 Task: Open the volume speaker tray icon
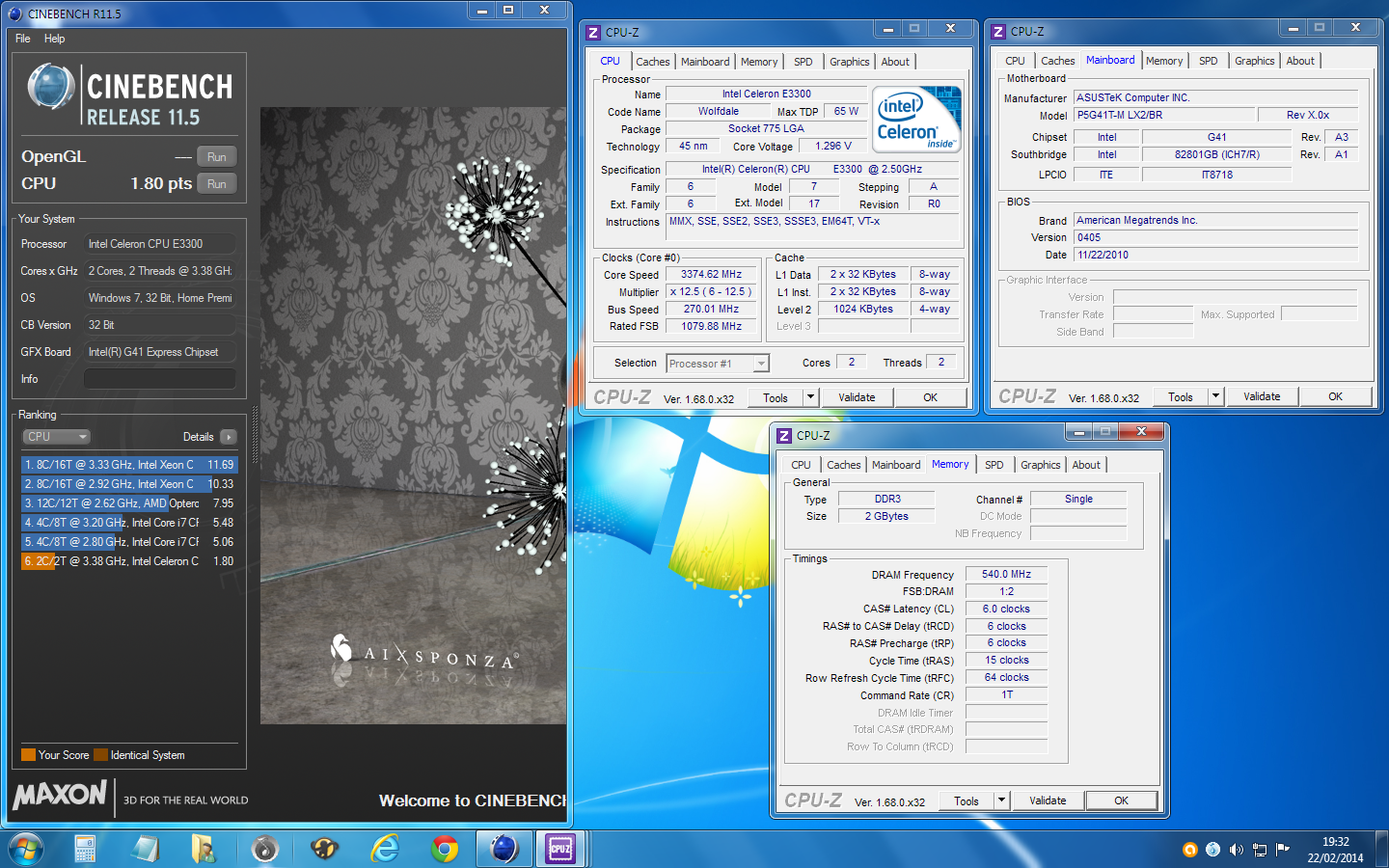click(1236, 850)
